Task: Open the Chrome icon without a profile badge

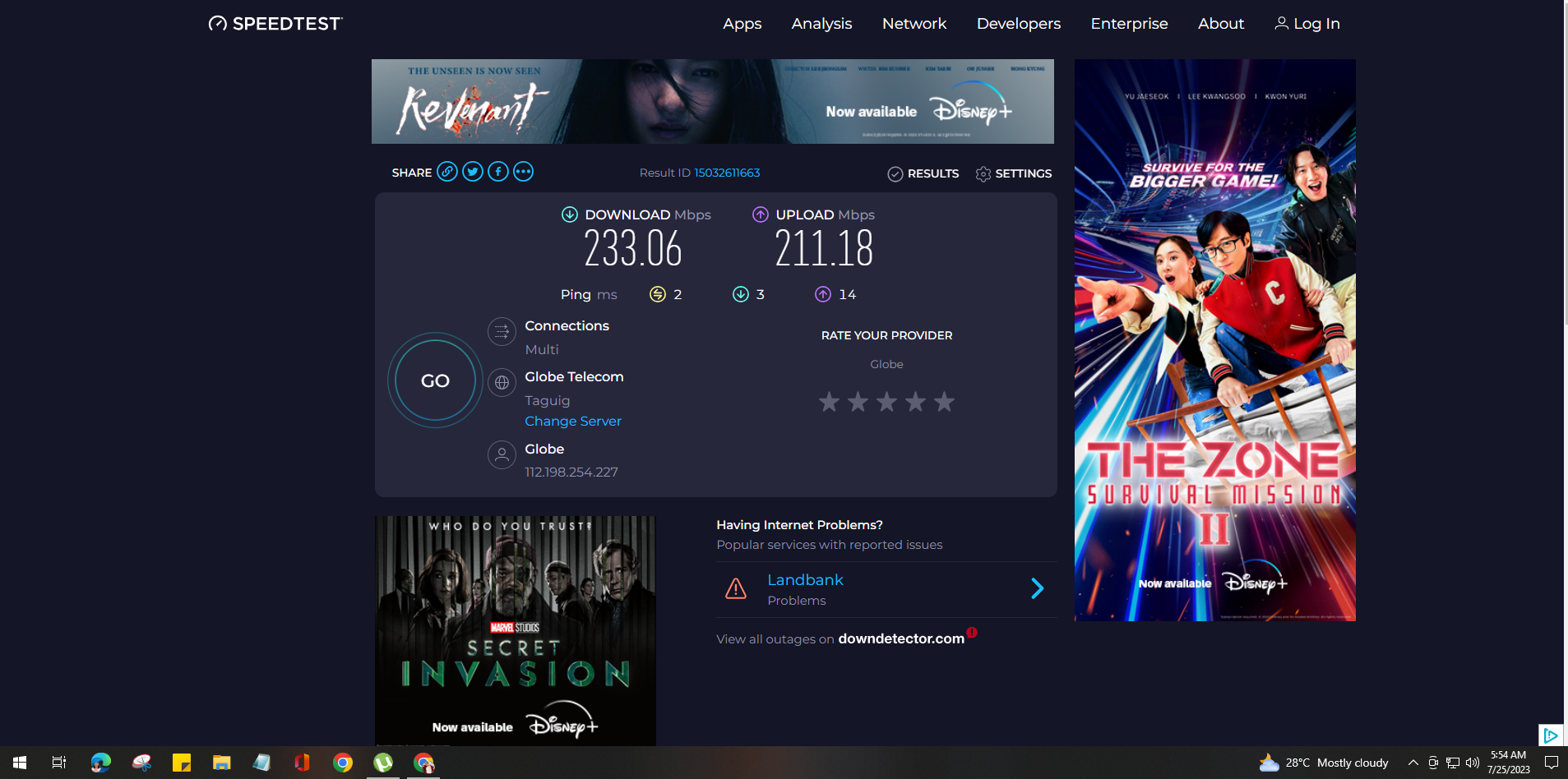Action: tap(343, 763)
